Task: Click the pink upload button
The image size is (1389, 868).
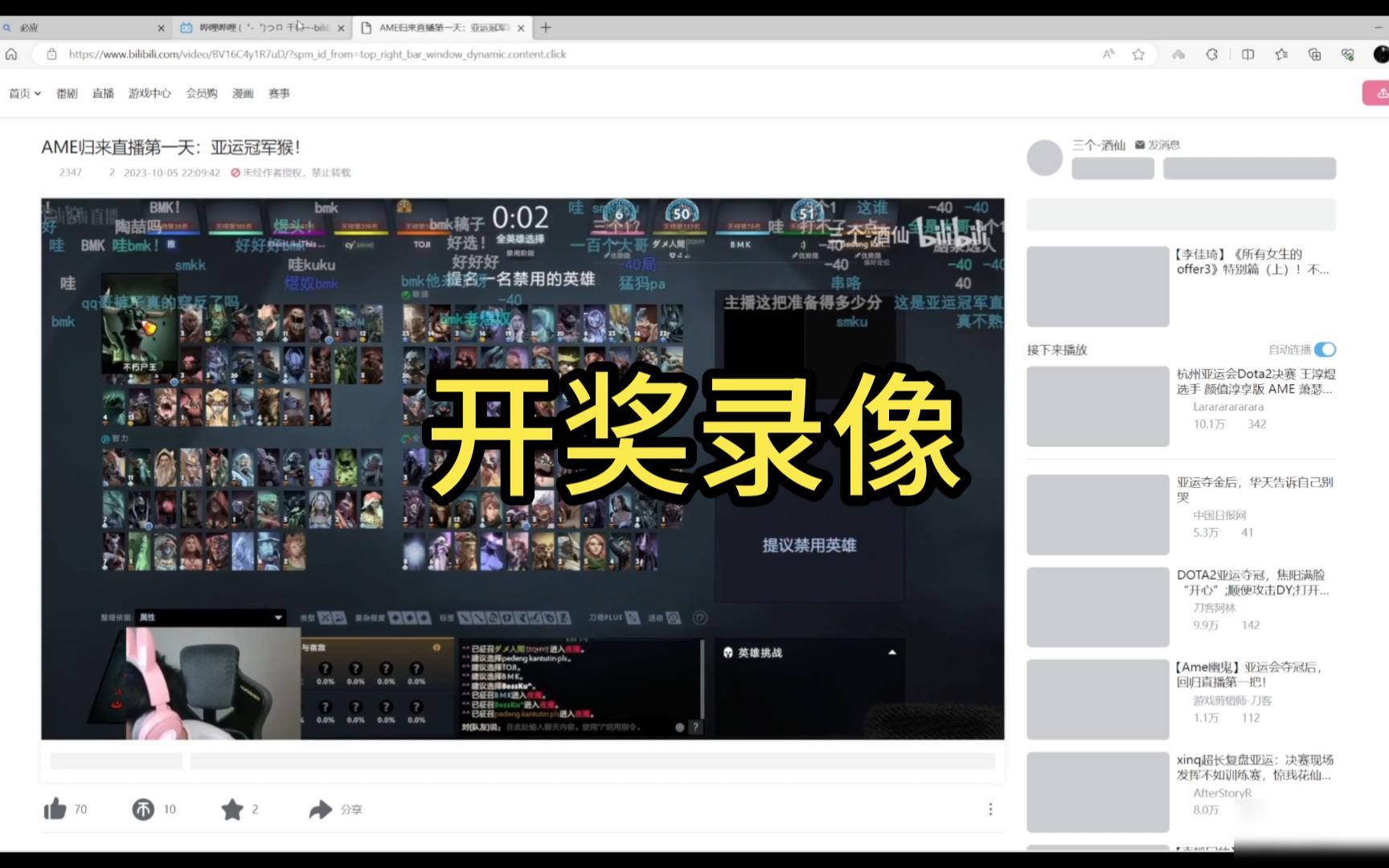Action: [x=1376, y=93]
